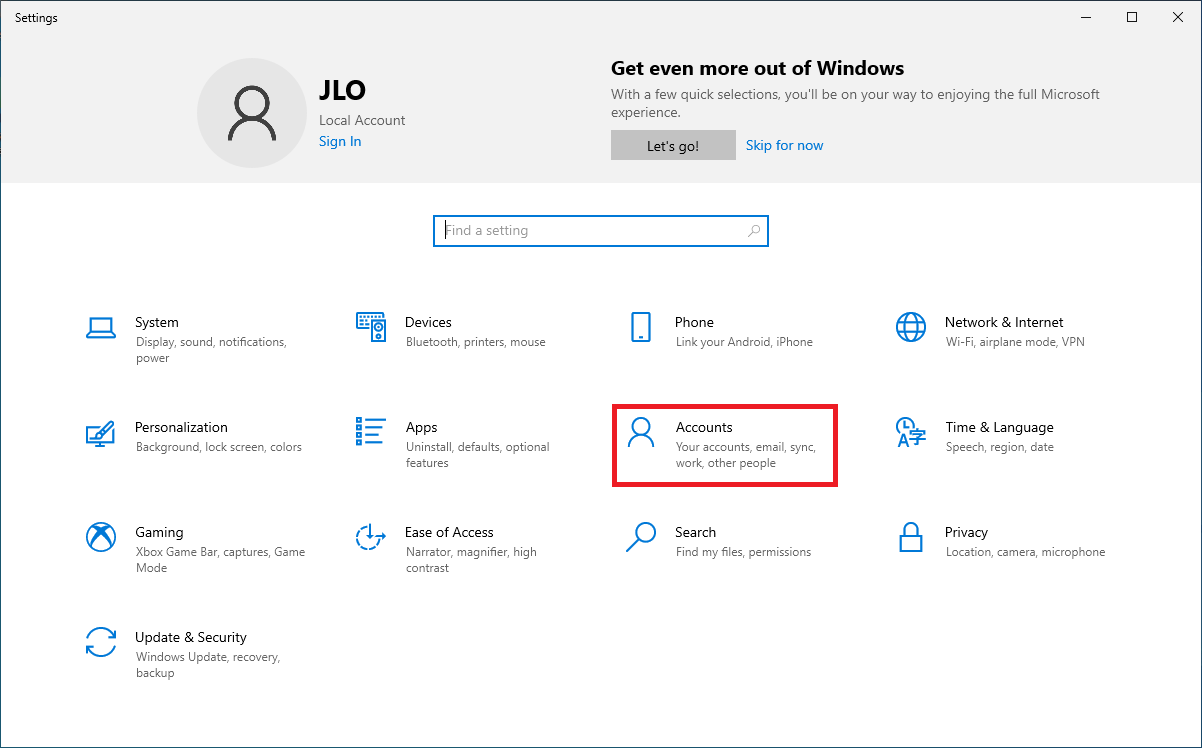Select the Apps category label
The width and height of the screenshot is (1202, 748).
tap(421, 427)
